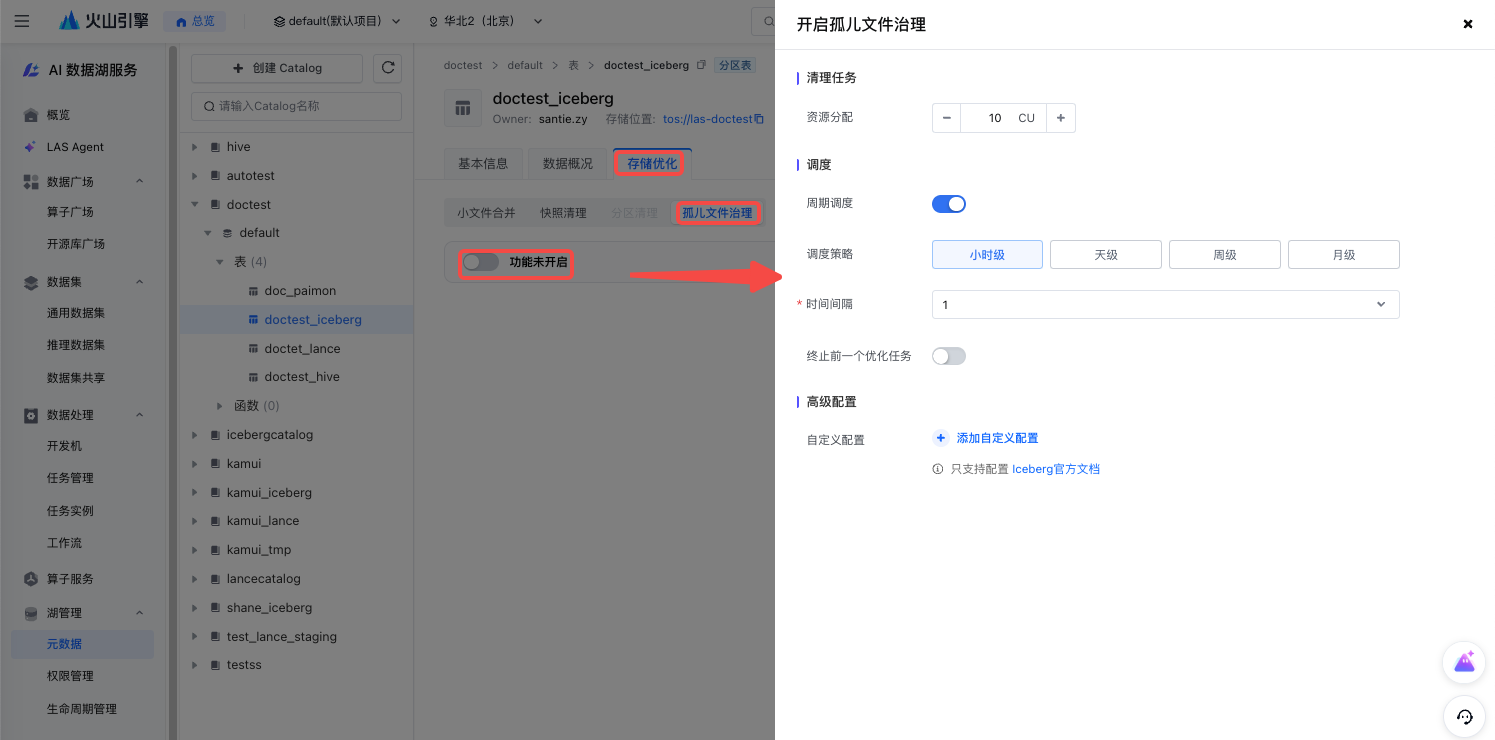Open the 时间间隔 dropdown

point(1166,304)
